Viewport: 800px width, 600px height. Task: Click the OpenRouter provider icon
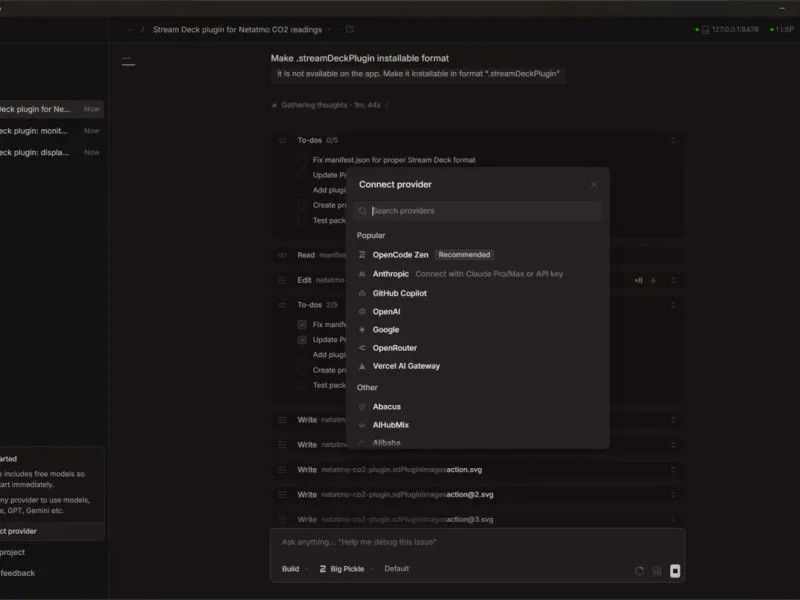pos(362,348)
